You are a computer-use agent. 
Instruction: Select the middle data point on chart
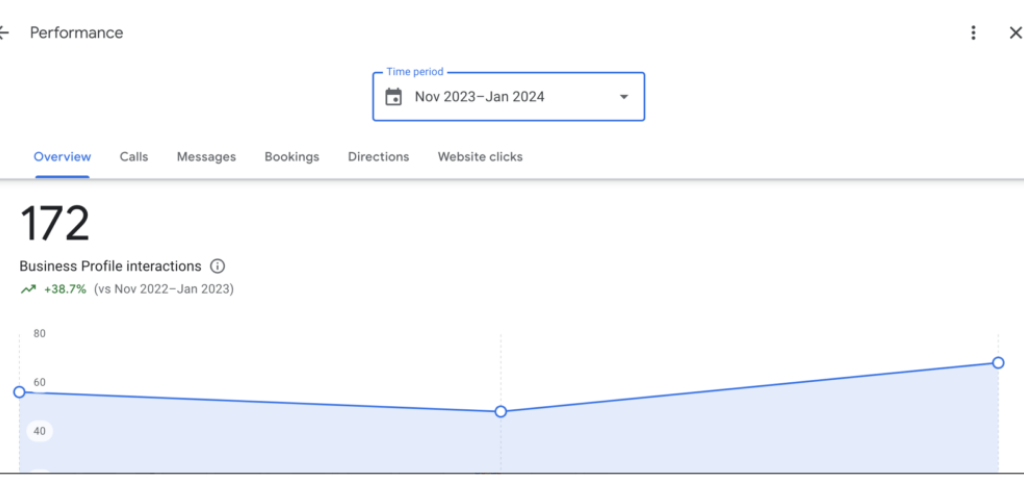[501, 411]
